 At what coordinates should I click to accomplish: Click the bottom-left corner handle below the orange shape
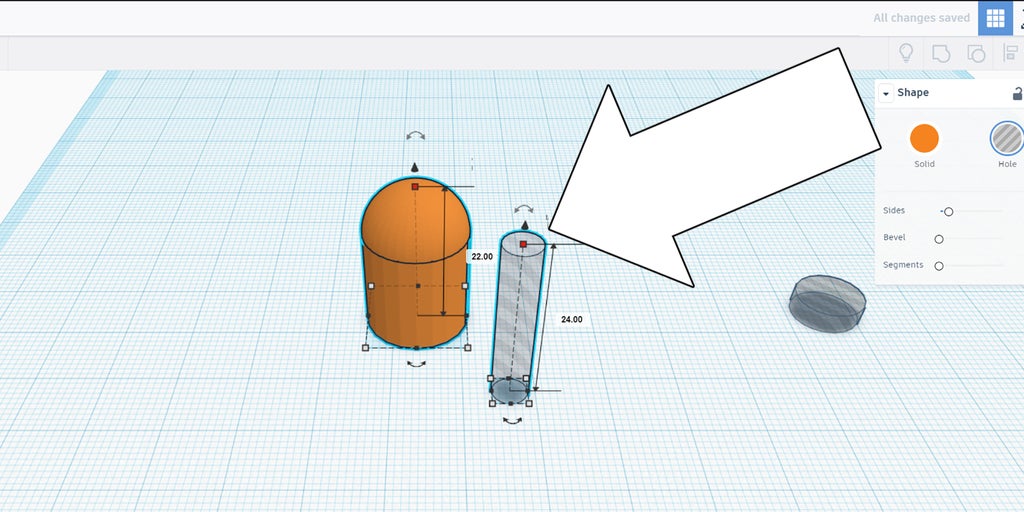point(365,348)
